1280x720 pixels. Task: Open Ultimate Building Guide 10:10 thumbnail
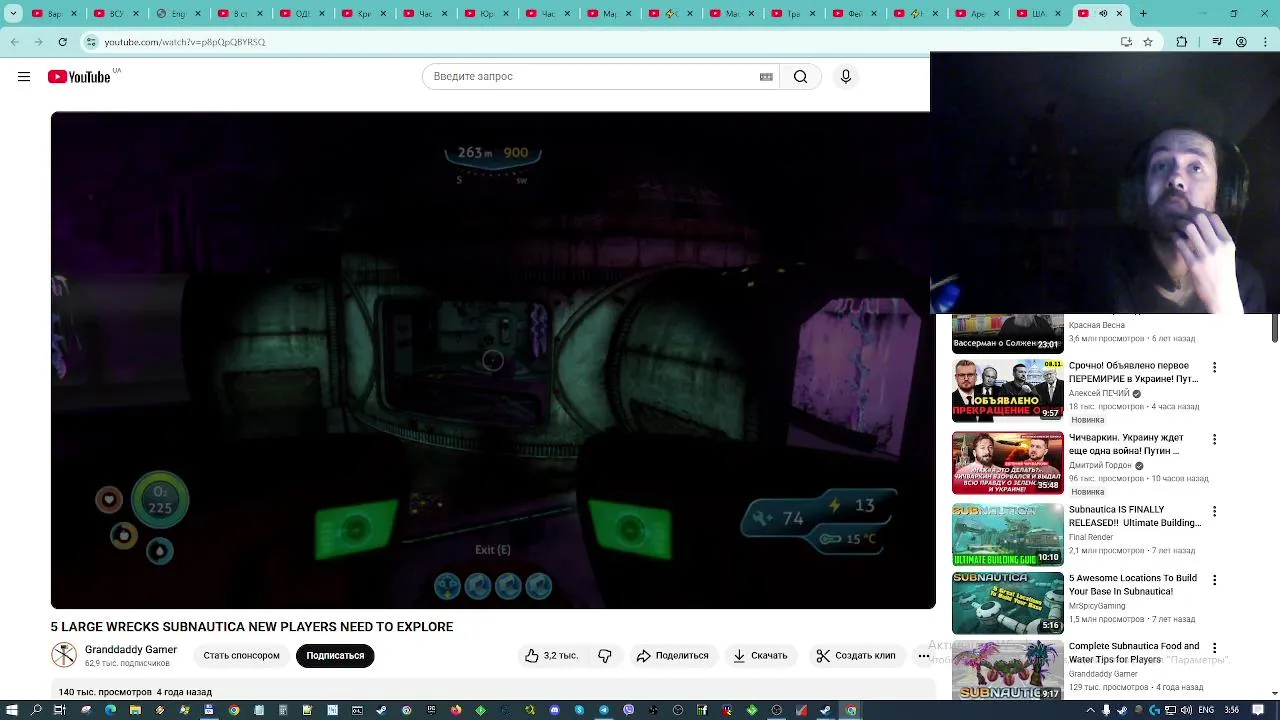coord(1008,535)
